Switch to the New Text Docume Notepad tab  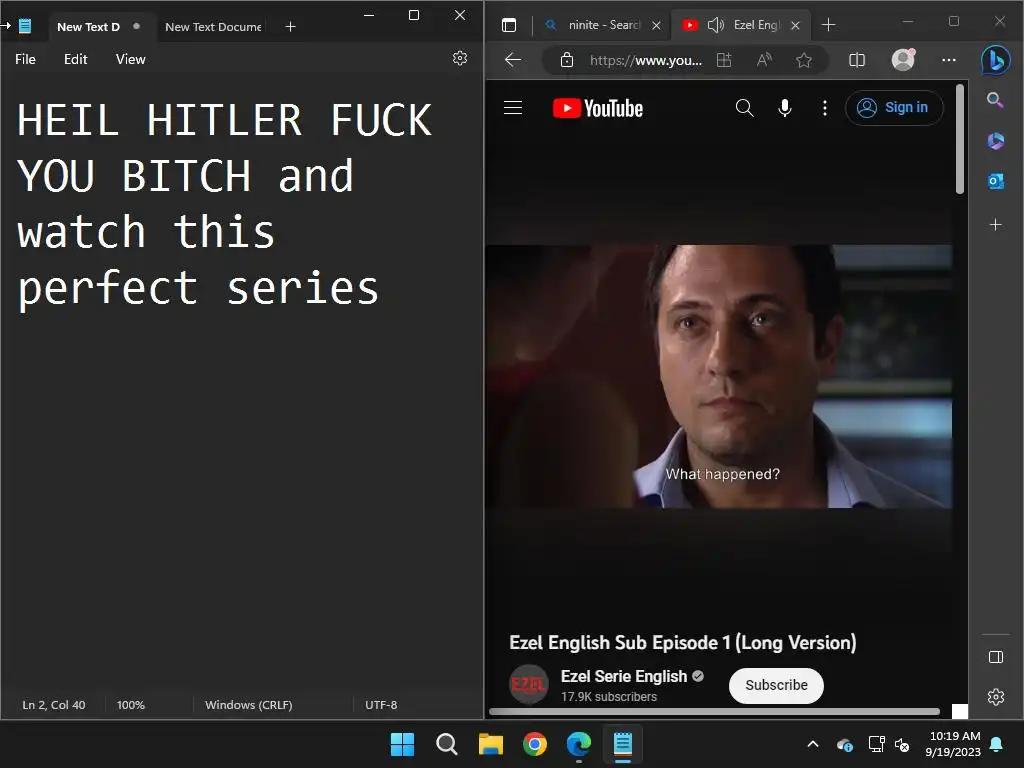pyautogui.click(x=213, y=27)
